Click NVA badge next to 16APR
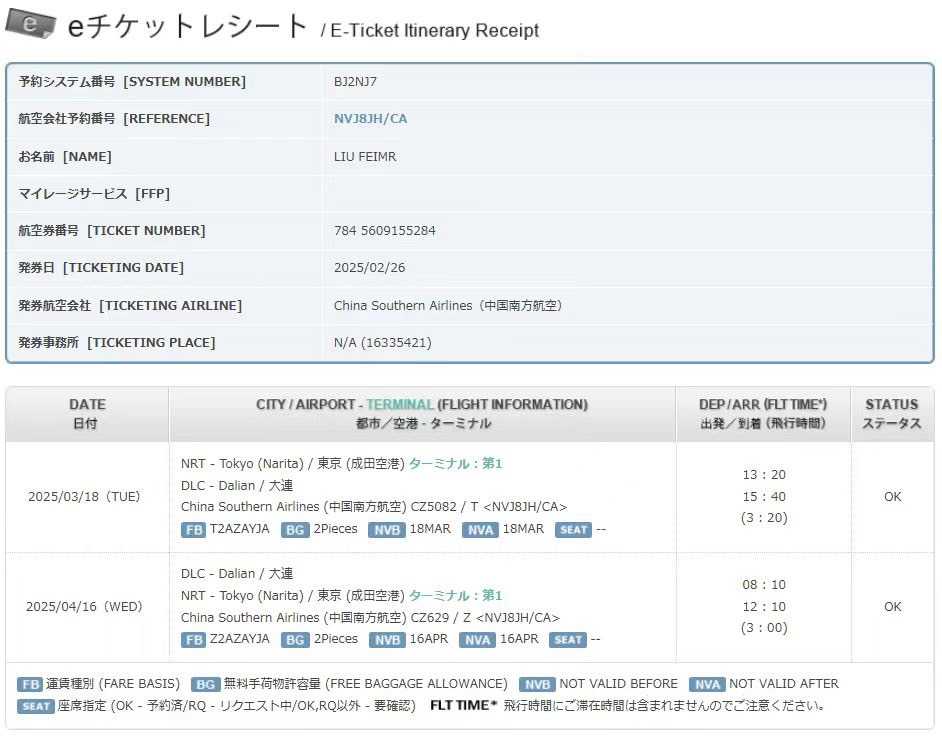 point(478,639)
